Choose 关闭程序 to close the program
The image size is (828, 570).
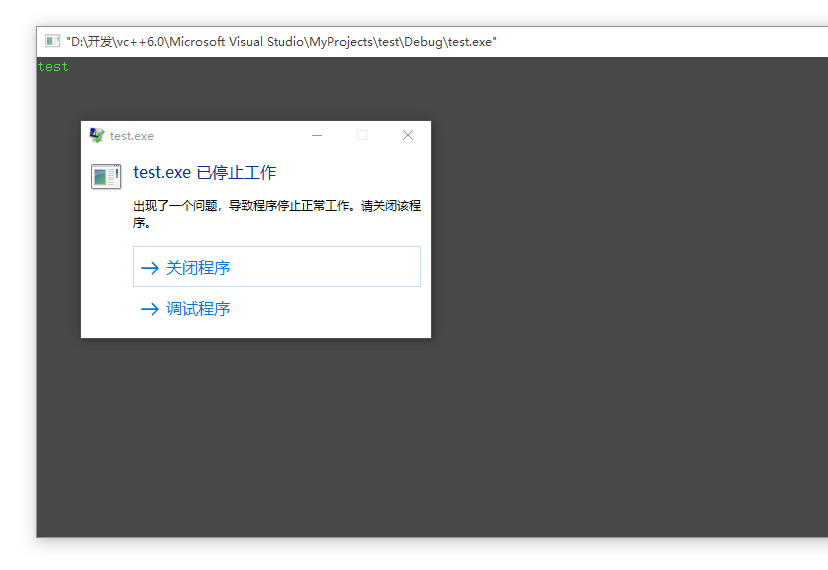pyautogui.click(x=277, y=267)
